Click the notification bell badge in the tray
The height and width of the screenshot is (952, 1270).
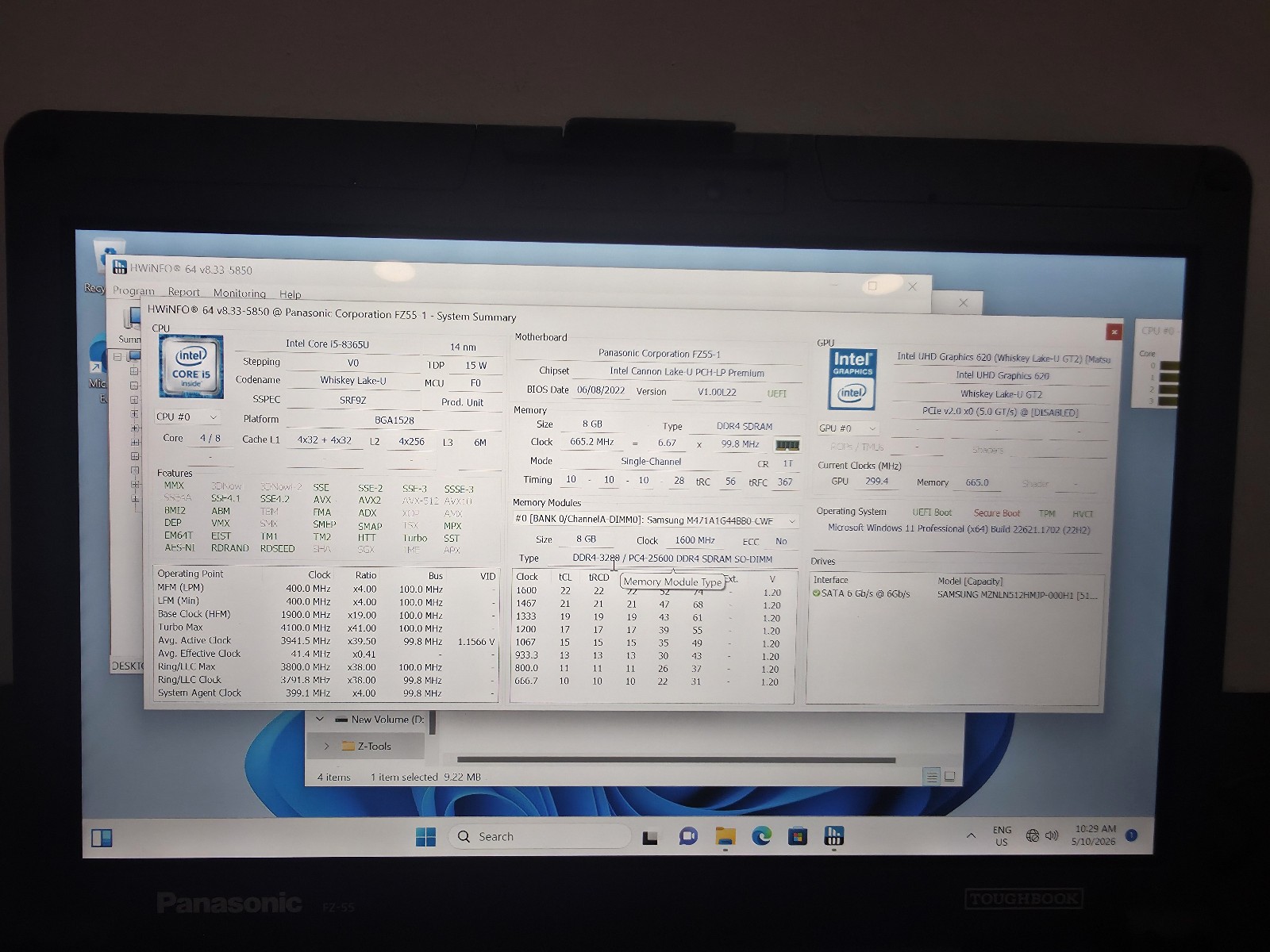1131,835
